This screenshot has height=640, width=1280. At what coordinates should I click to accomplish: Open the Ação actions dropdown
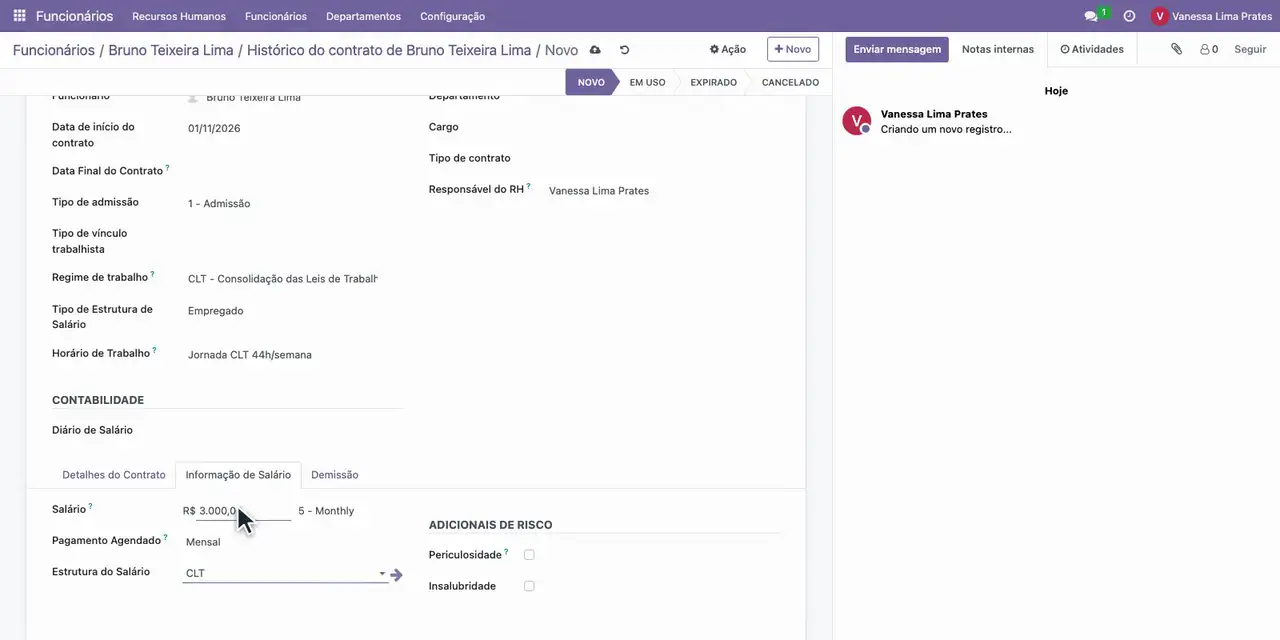click(728, 49)
